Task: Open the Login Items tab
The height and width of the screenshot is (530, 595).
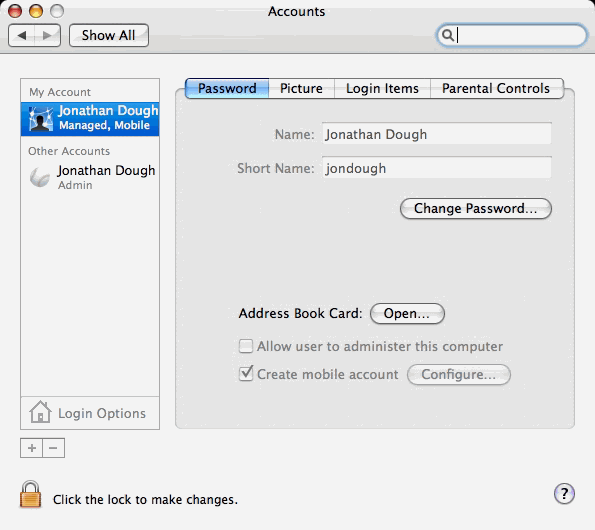Action: [382, 88]
